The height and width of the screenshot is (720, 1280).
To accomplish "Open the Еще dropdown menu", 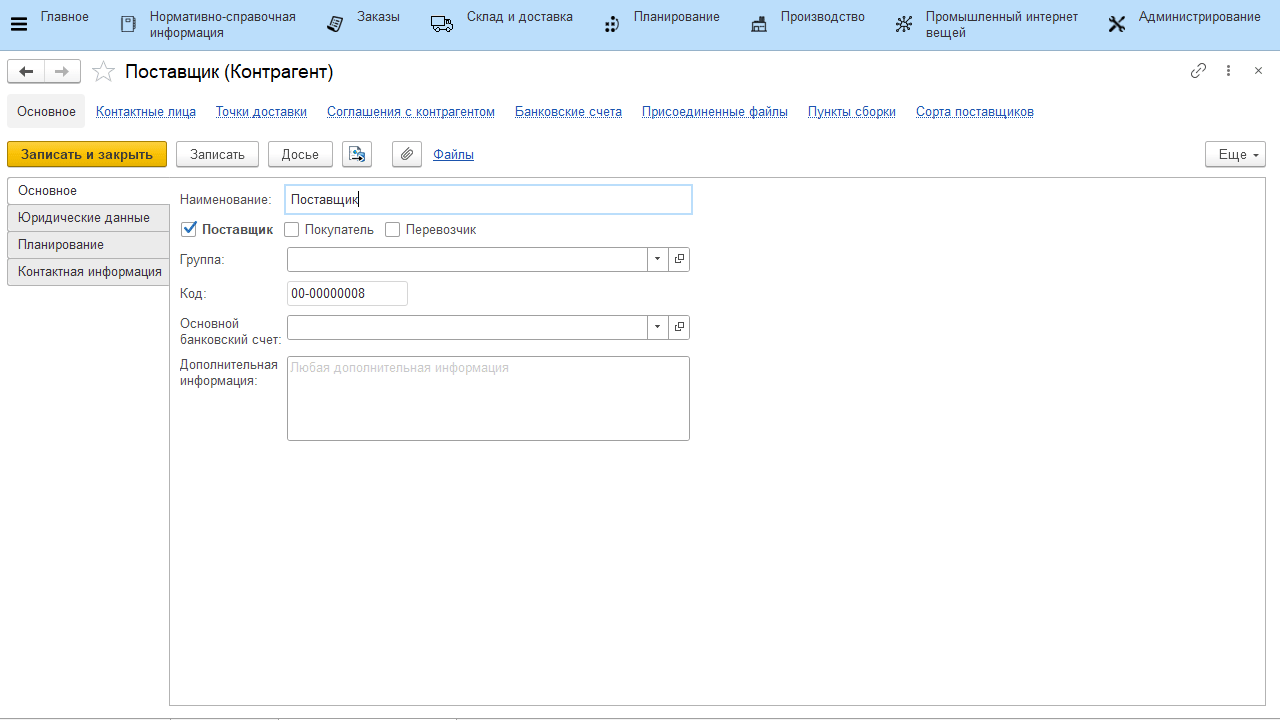I will click(1235, 154).
